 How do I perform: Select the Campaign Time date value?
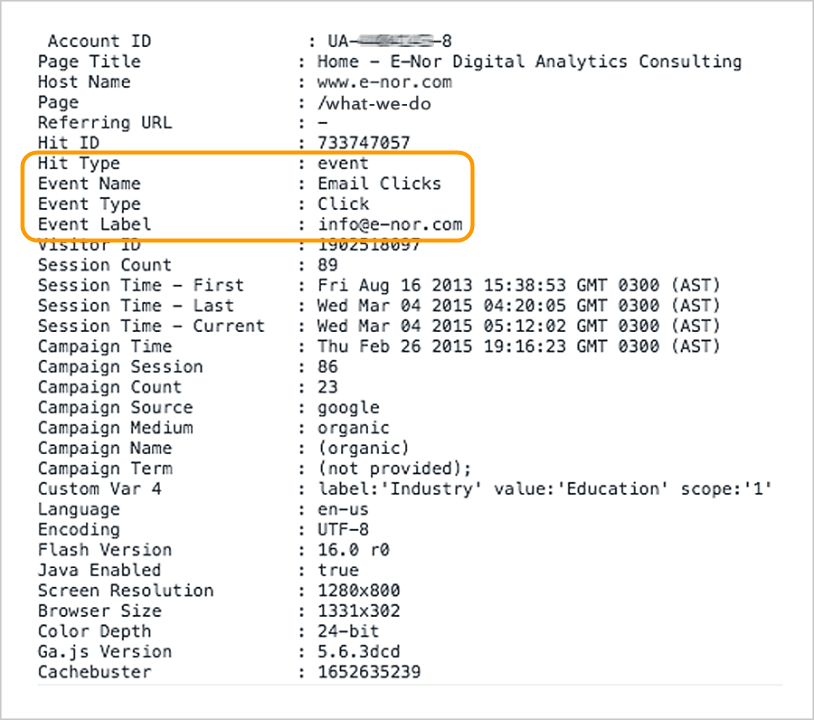519,346
